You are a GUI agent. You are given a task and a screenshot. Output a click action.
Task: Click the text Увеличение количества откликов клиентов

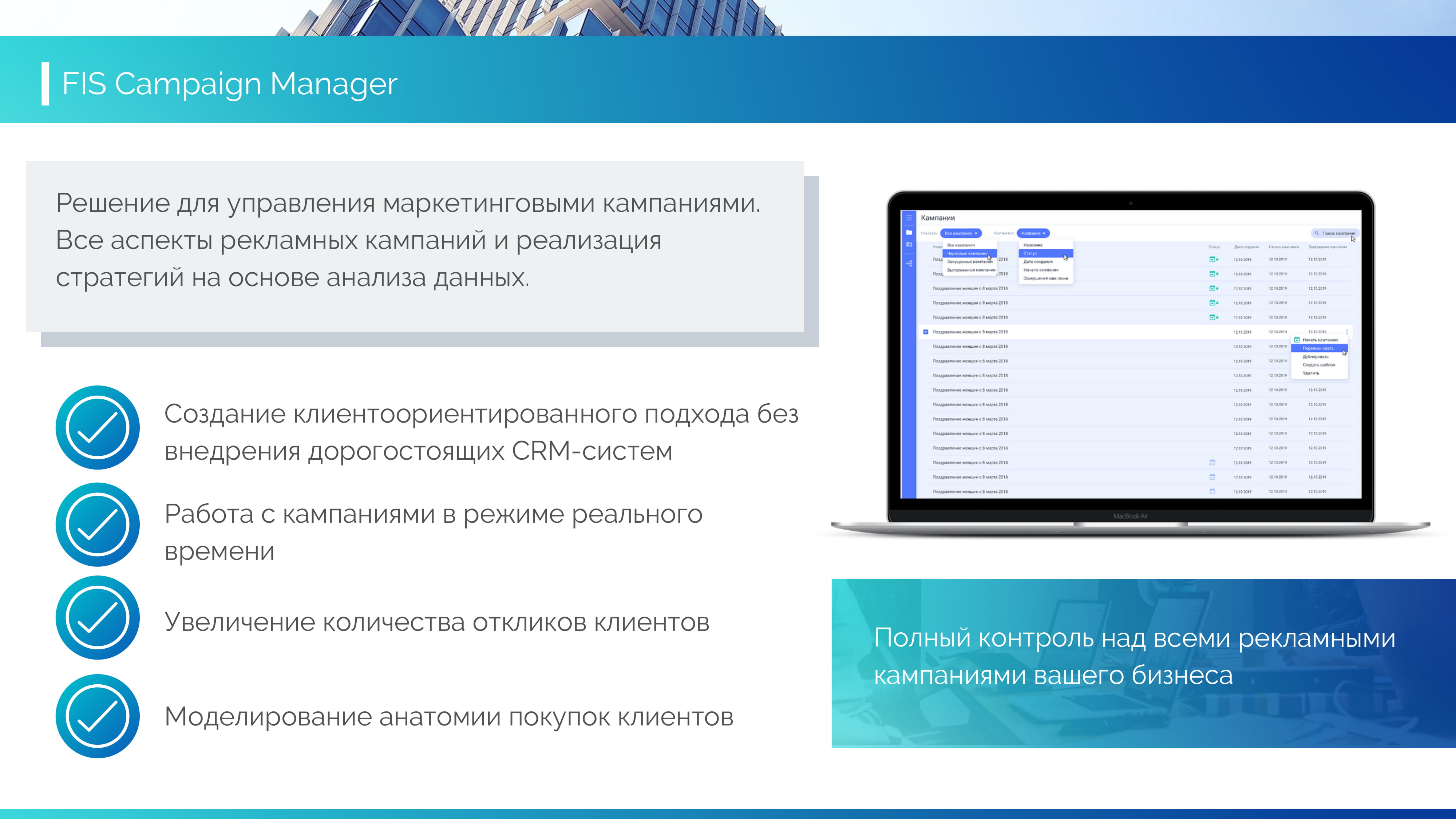tap(436, 622)
